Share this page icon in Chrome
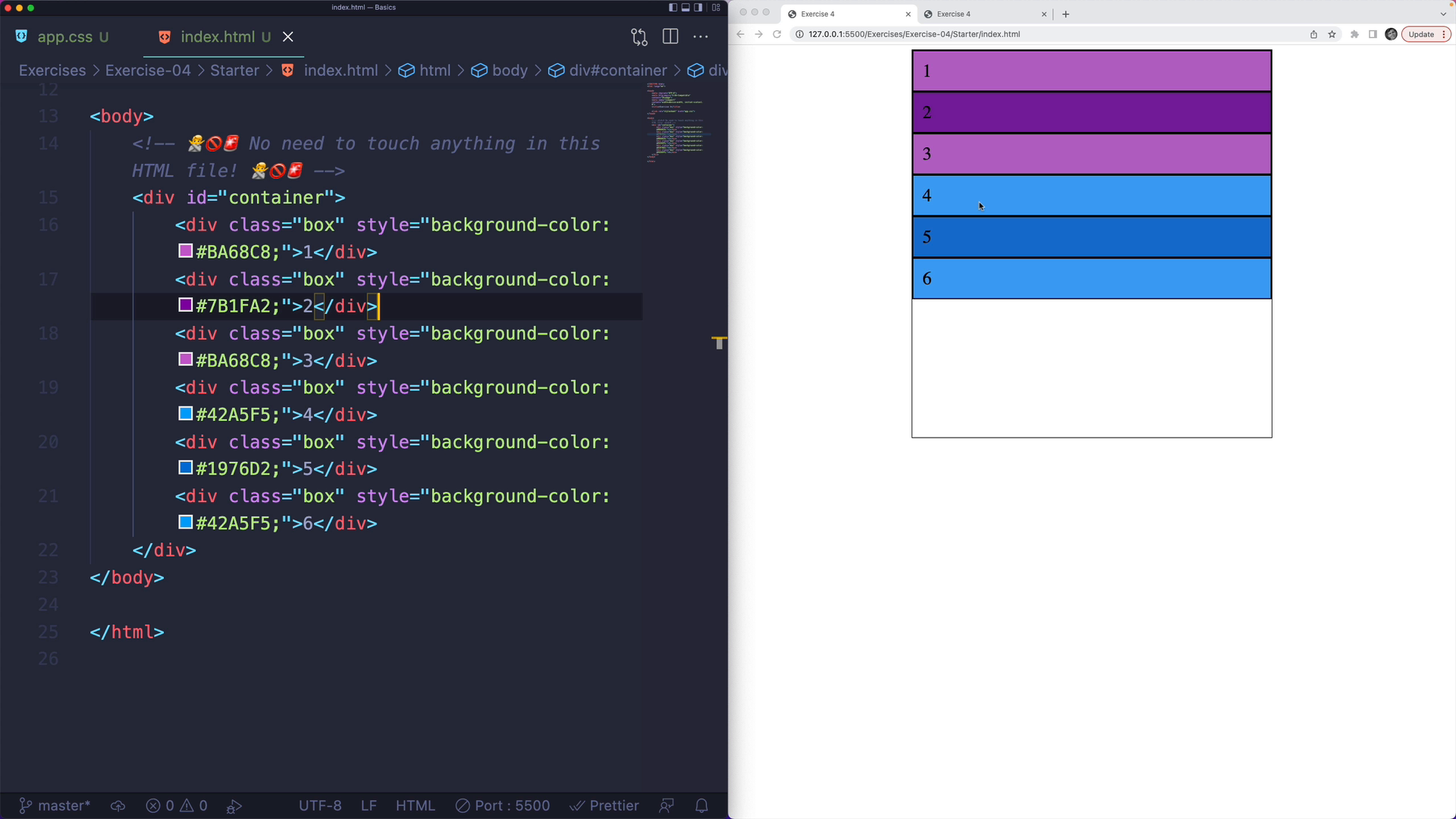This screenshot has width=1456, height=819. (x=1313, y=34)
